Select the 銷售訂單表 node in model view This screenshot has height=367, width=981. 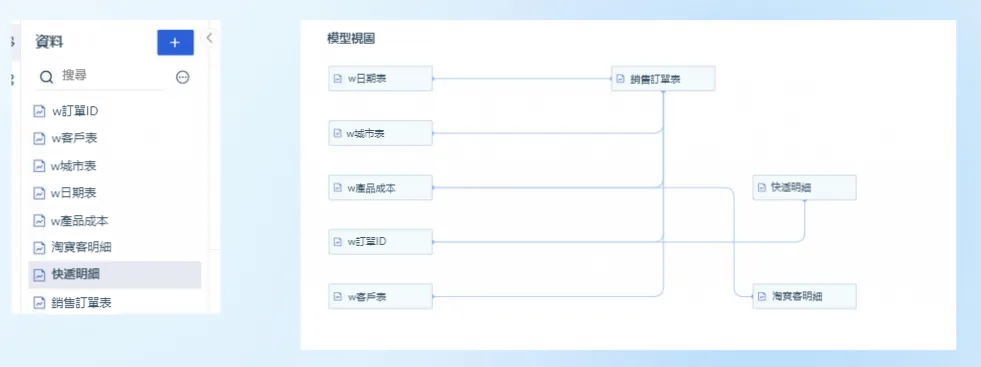point(663,79)
